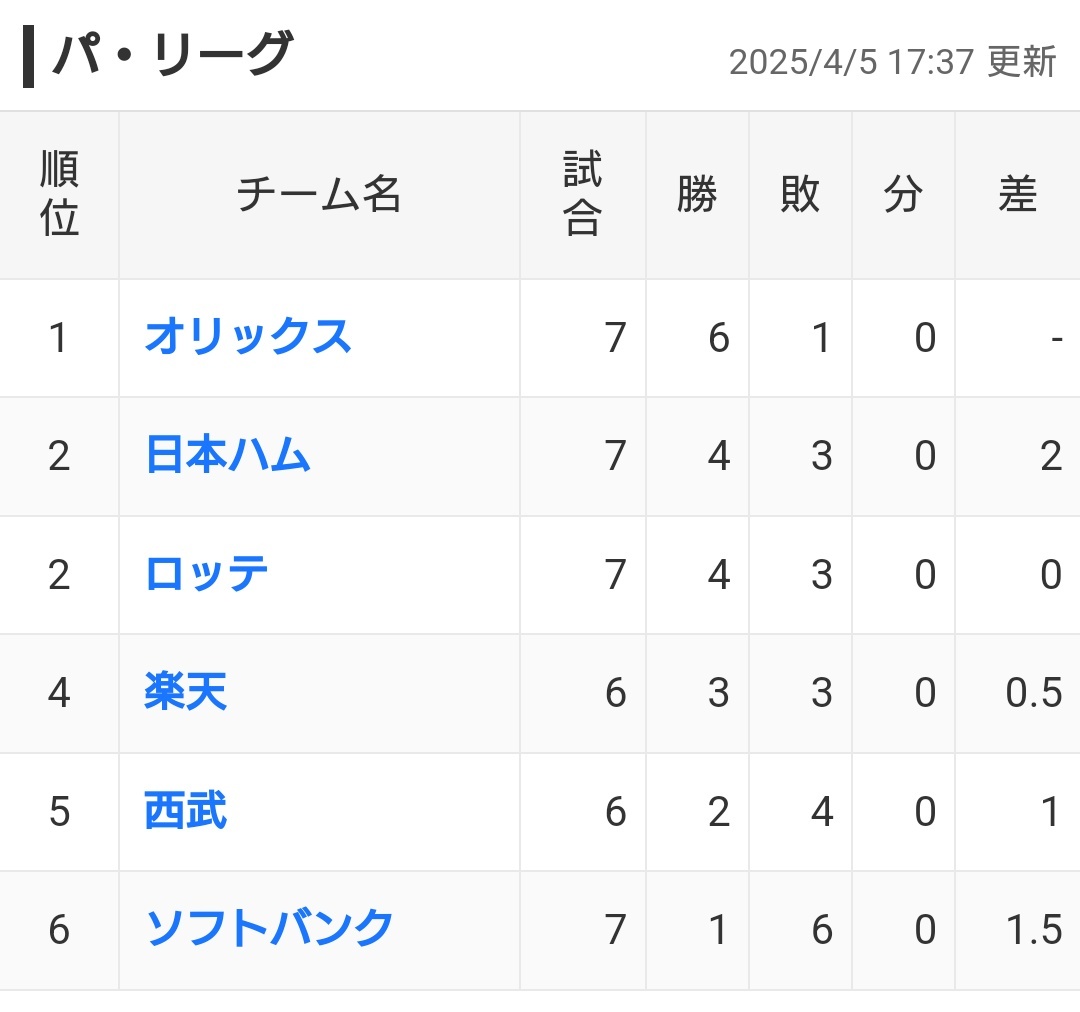Click the ロッテ team name
The height and width of the screenshot is (1012, 1080).
tap(207, 574)
